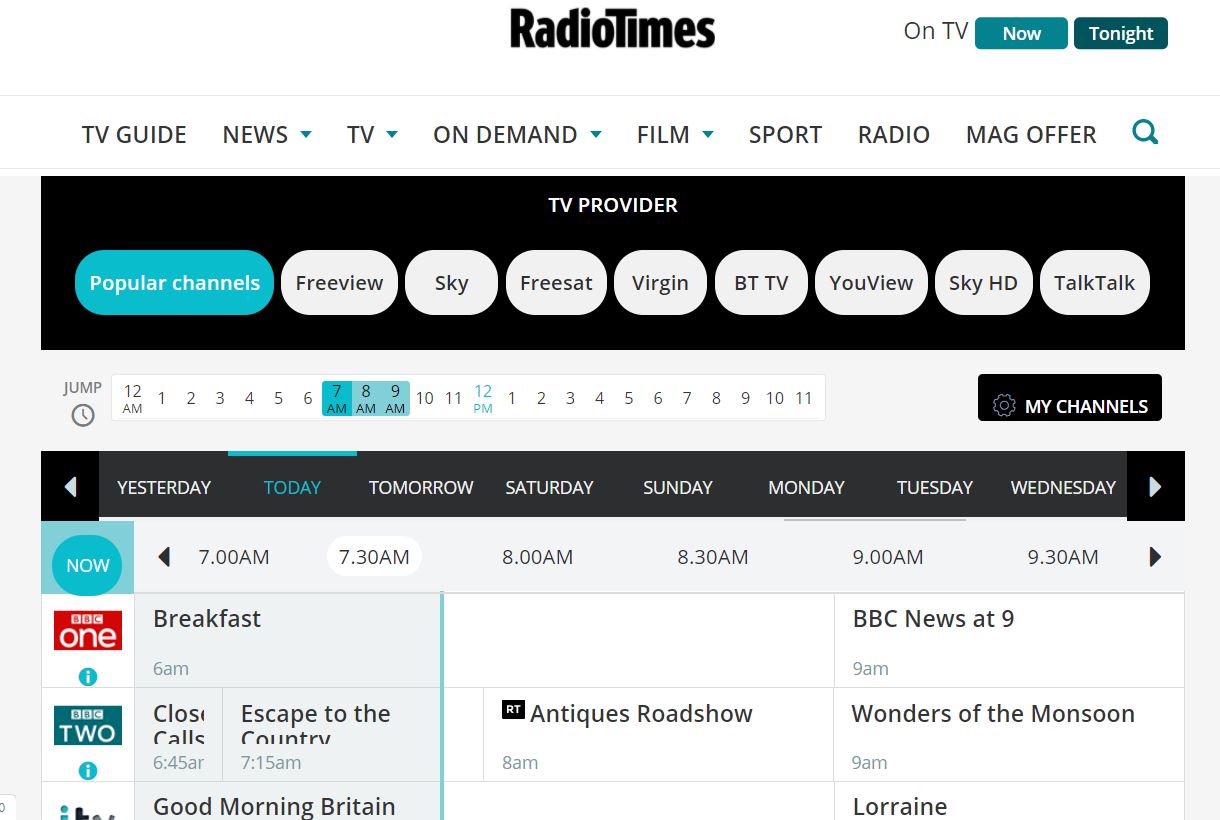The image size is (1220, 820).
Task: Open the BBC One info icon
Action: click(x=88, y=677)
